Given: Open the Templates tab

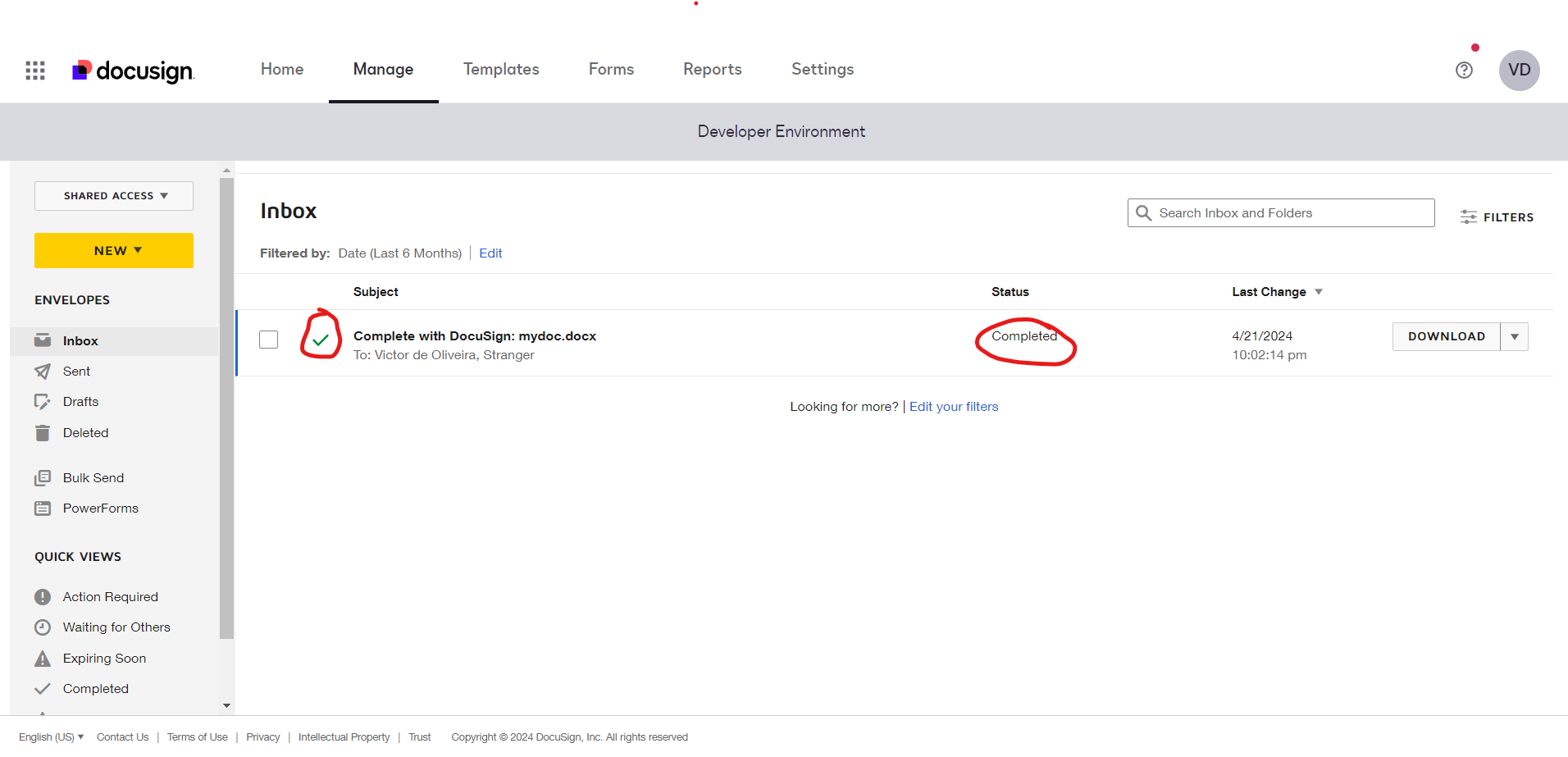Looking at the screenshot, I should [x=501, y=70].
